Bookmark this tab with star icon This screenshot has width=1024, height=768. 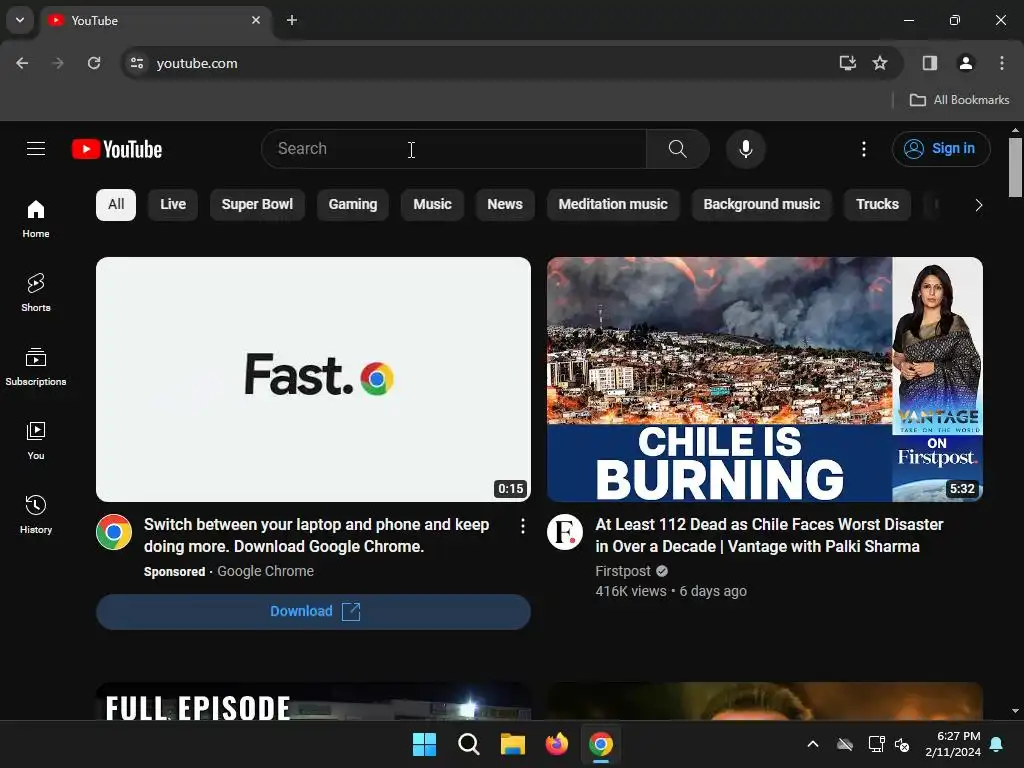(x=880, y=63)
